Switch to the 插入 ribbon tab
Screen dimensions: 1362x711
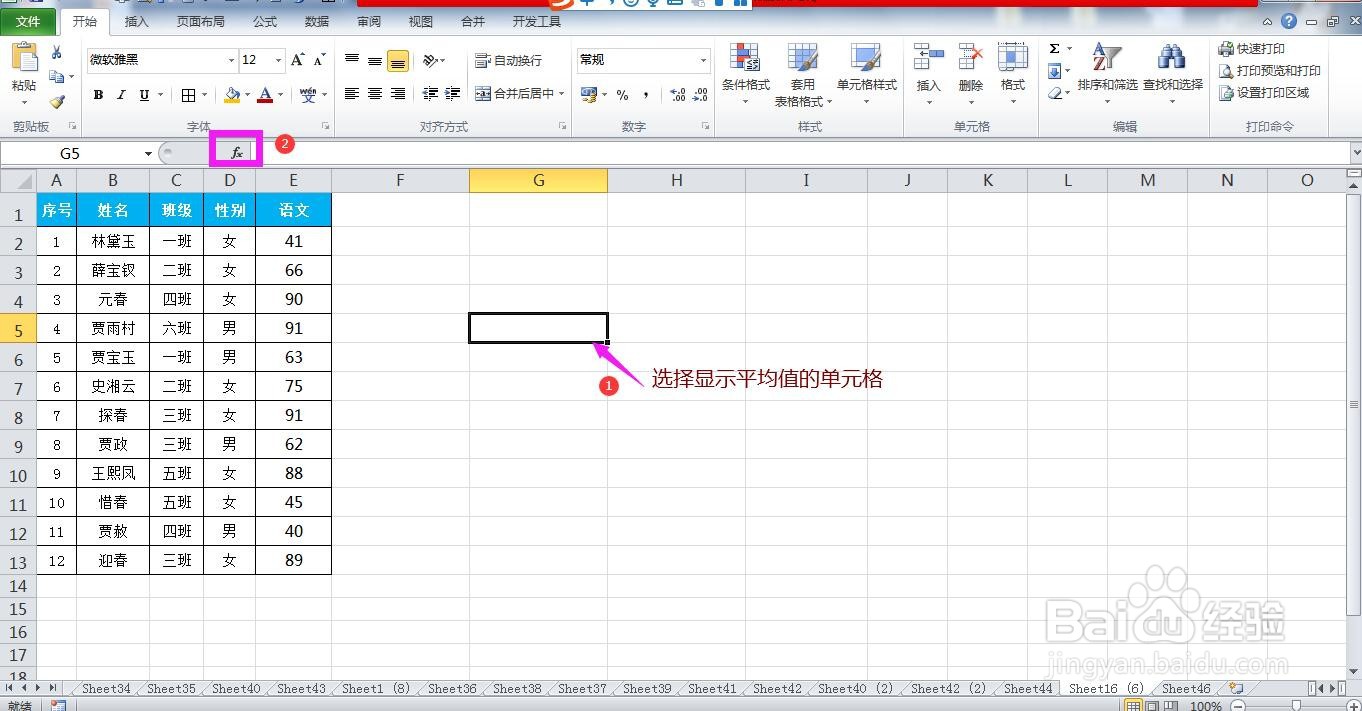[136, 20]
